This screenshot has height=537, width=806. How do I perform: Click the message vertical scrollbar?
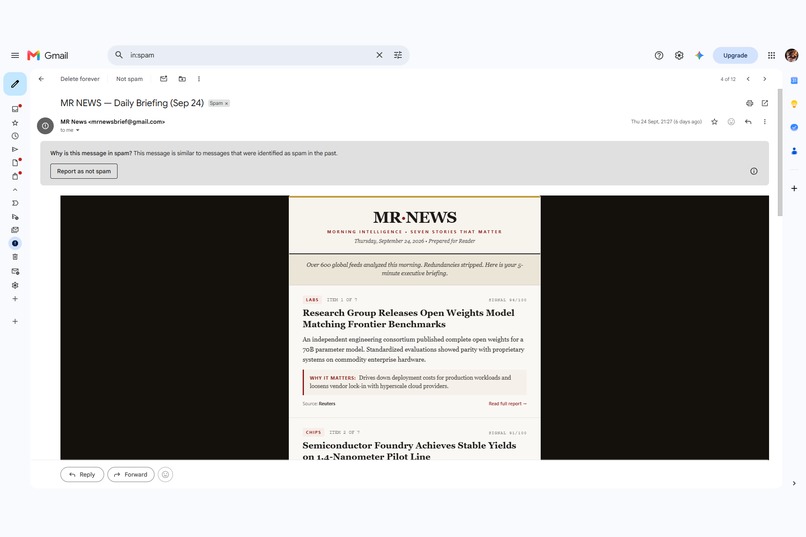click(780, 152)
